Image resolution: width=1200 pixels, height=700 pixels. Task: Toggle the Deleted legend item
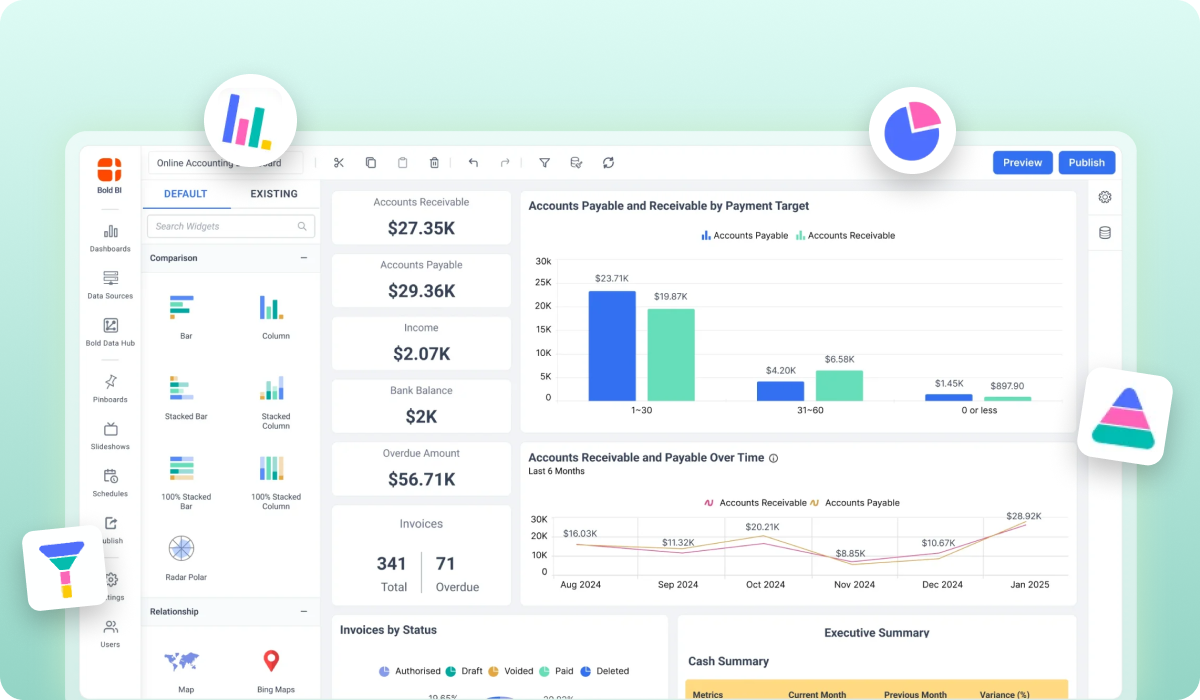[x=605, y=671]
